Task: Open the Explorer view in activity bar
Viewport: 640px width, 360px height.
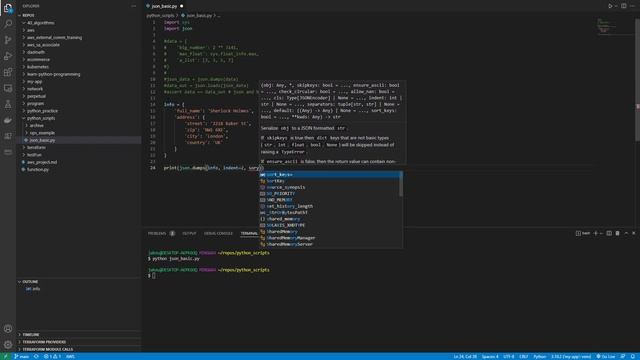Action: [x=8, y=8]
